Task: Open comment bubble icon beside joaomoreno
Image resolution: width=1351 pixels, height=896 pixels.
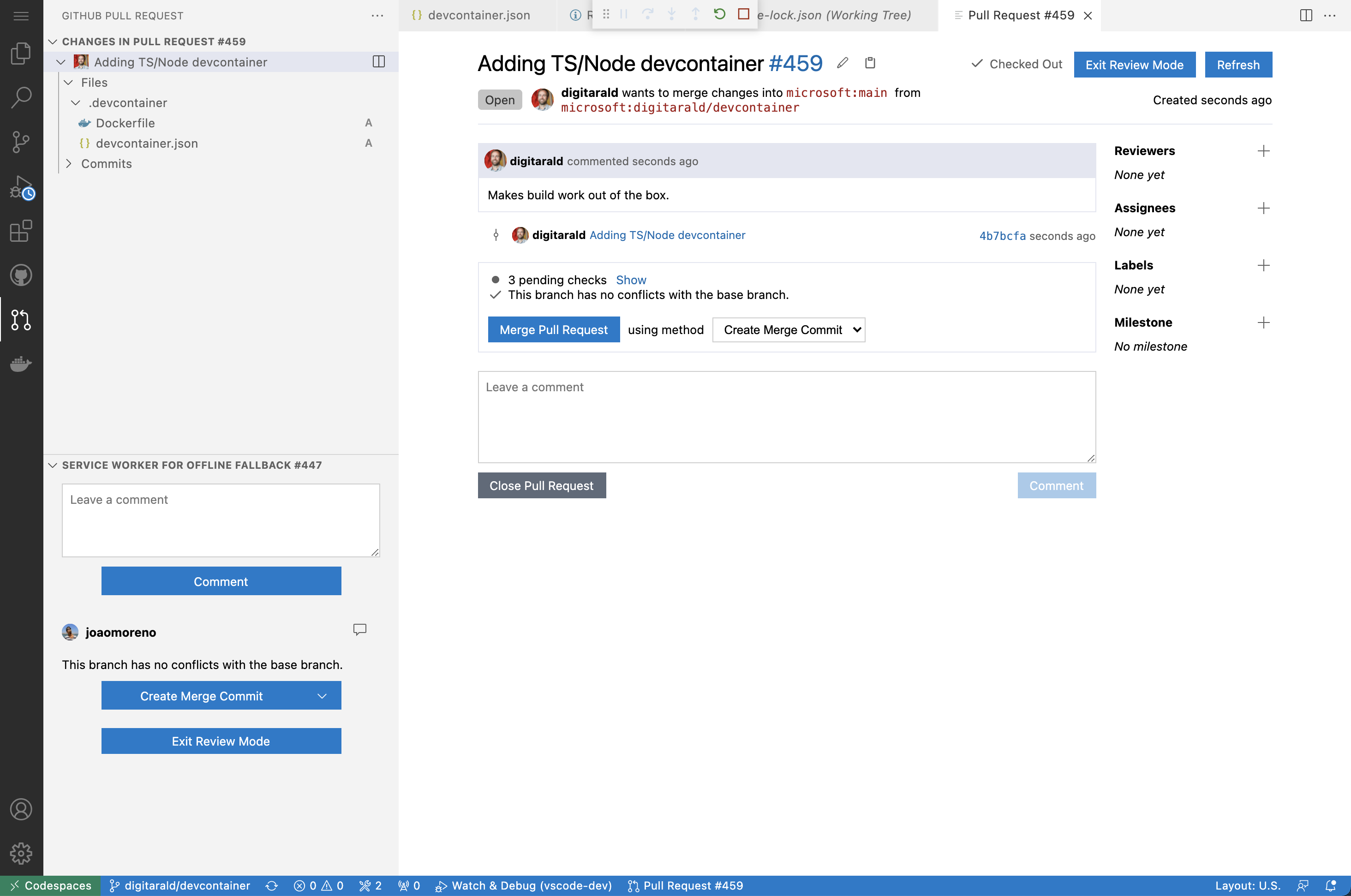Action: [x=359, y=630]
